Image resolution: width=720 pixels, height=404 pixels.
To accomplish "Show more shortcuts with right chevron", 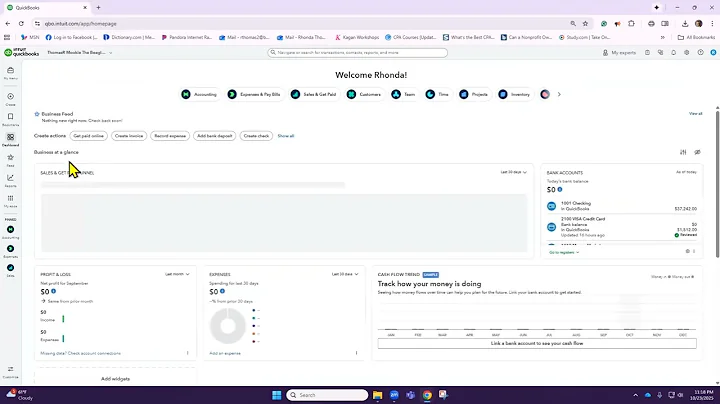I will click(559, 94).
